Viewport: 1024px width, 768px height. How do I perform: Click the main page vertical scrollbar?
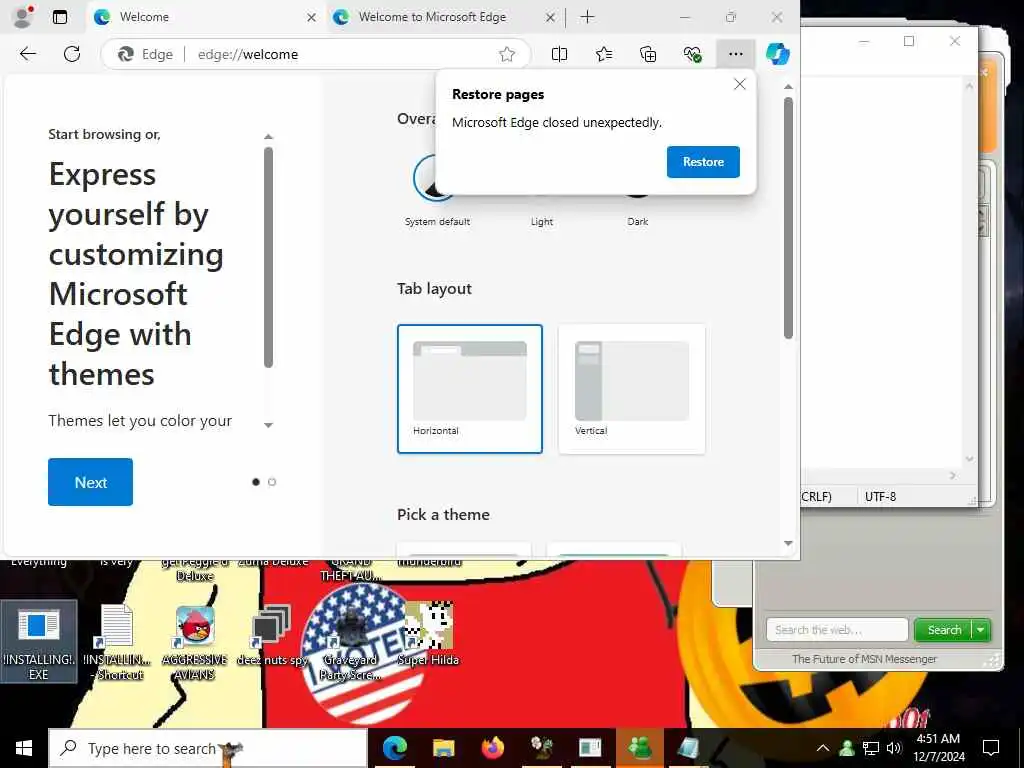788,218
